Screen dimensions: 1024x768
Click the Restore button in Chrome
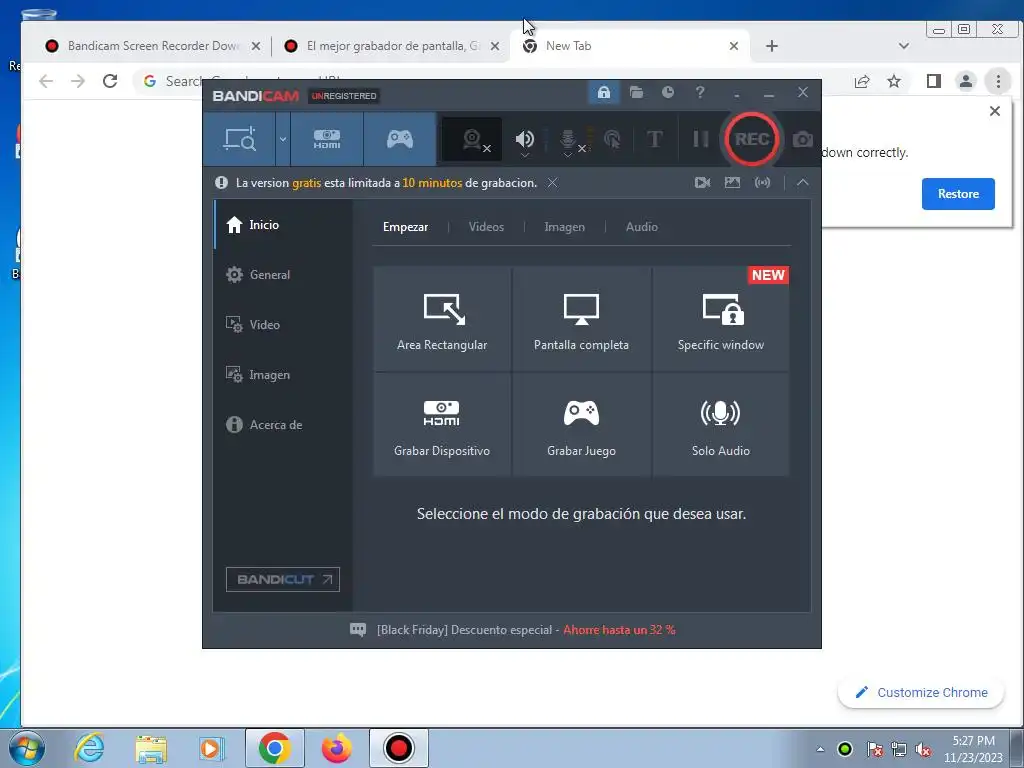[958, 194]
